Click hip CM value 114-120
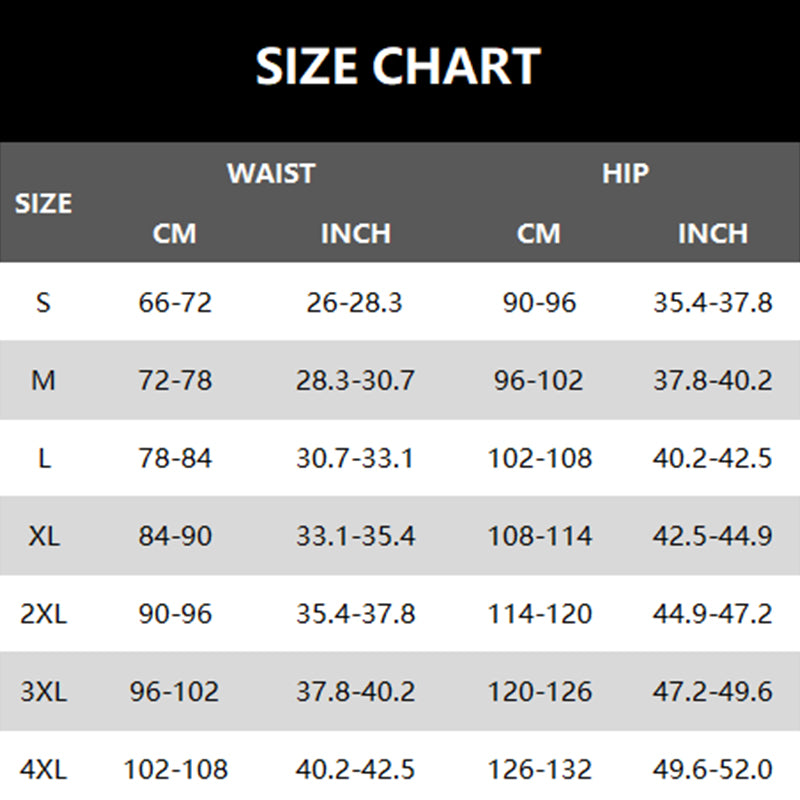Image resolution: width=800 pixels, height=800 pixels. (540, 613)
